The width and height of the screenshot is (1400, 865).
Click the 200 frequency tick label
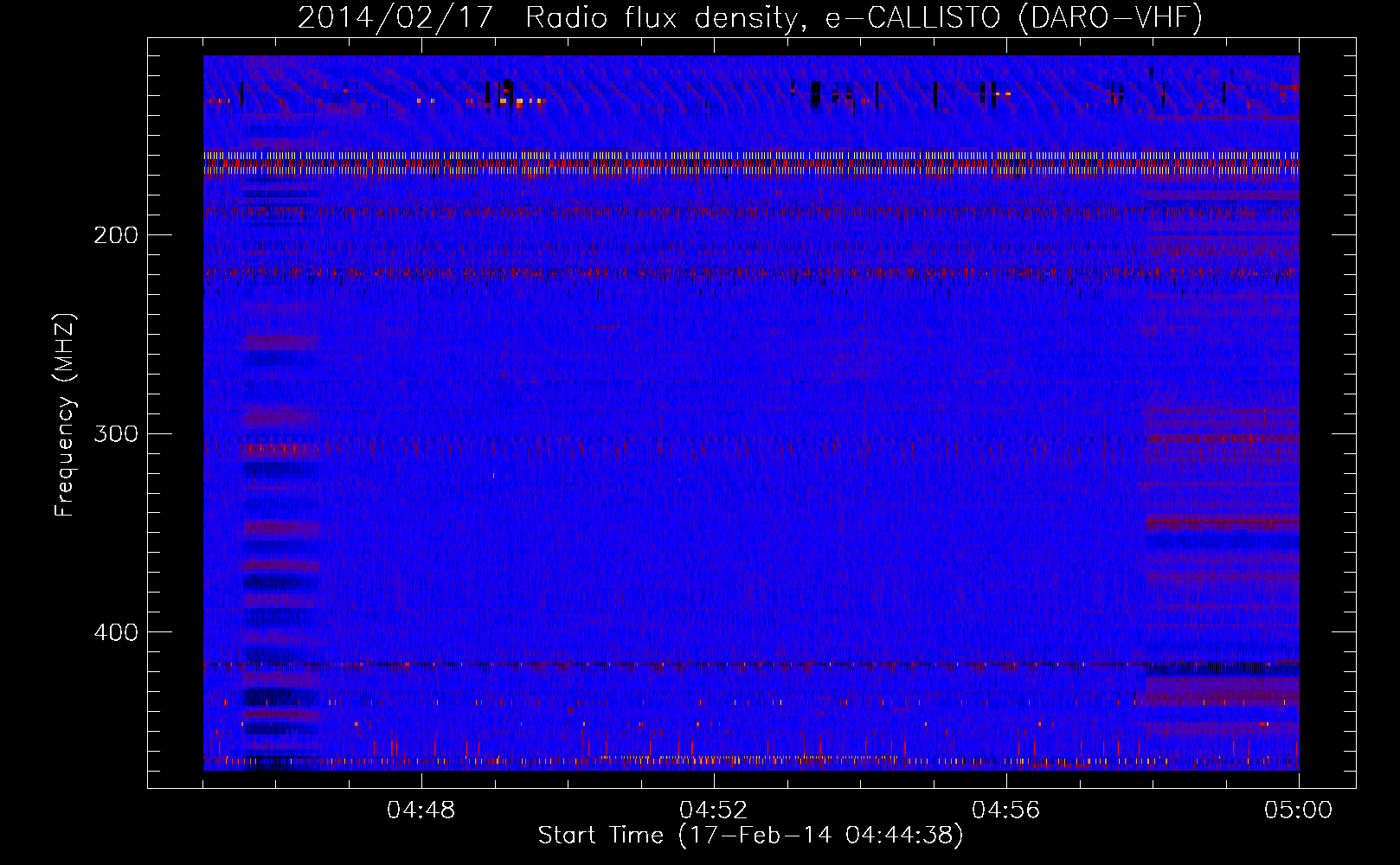point(116,235)
